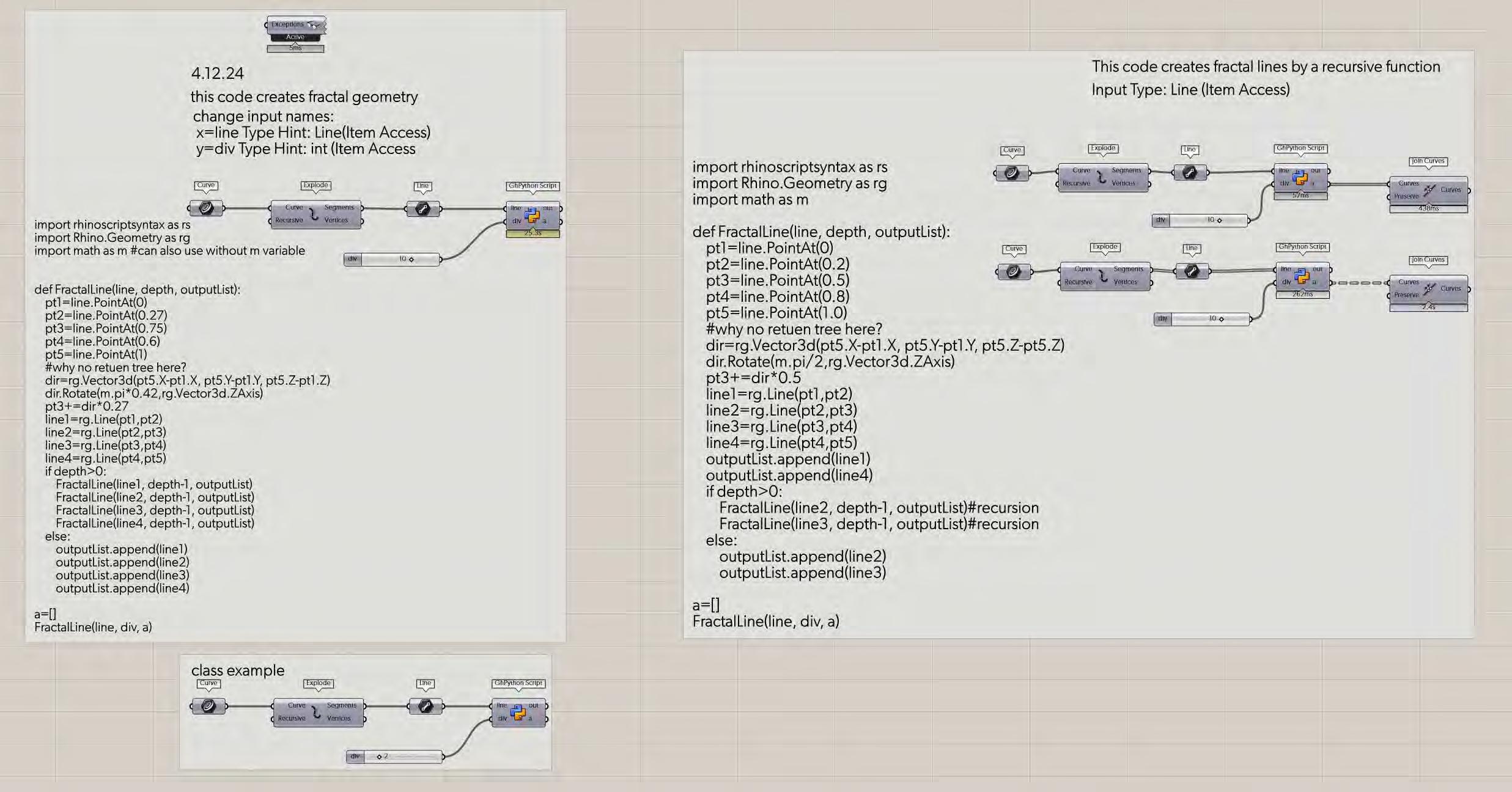The image size is (1512, 792).
Task: Click Python icon in the class example group
Action: pyautogui.click(x=518, y=713)
